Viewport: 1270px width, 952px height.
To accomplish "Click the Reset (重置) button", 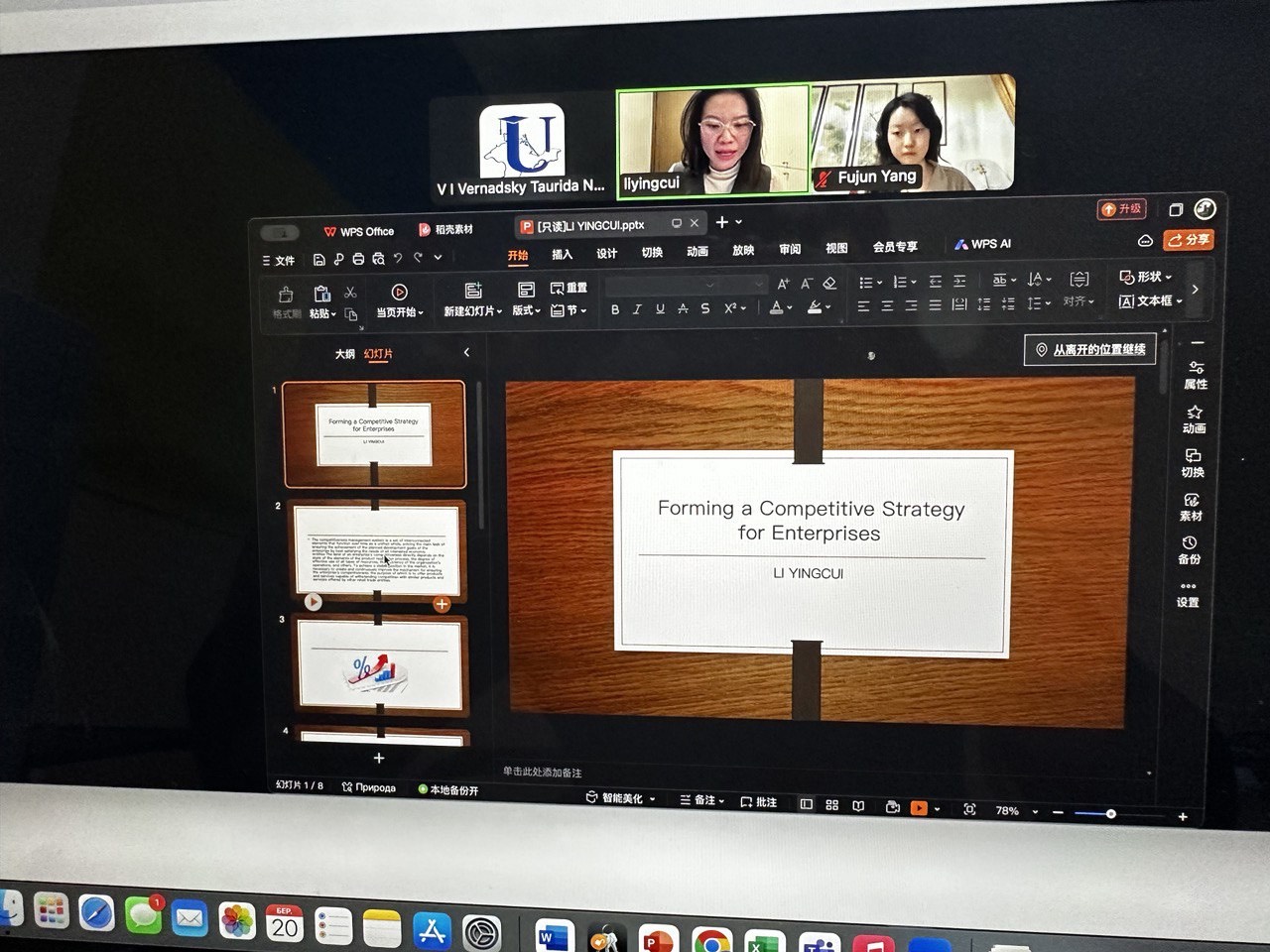I will click(569, 288).
